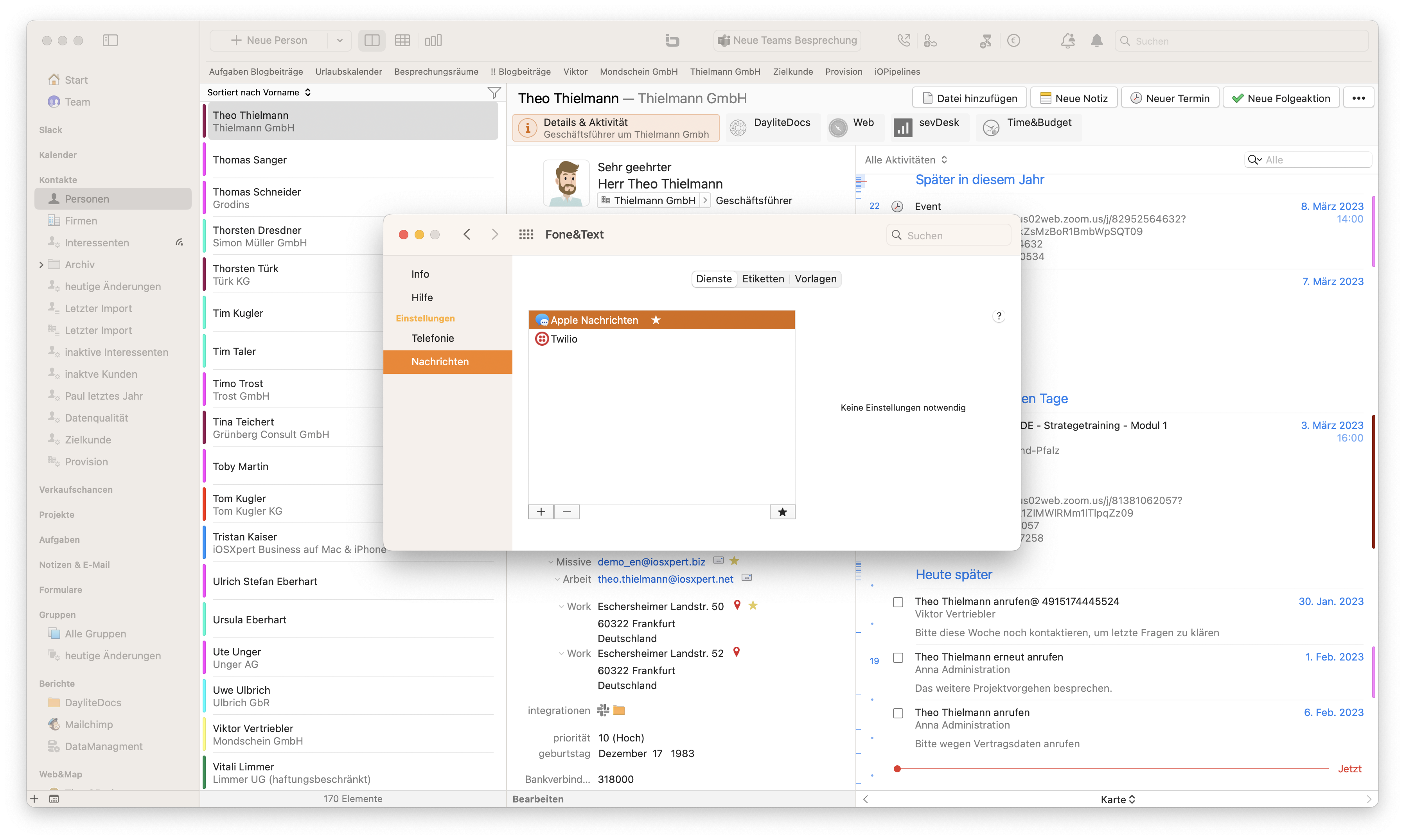This screenshot has height=840, width=1405.
Task: Select Twilio in the services list
Action: click(x=661, y=339)
